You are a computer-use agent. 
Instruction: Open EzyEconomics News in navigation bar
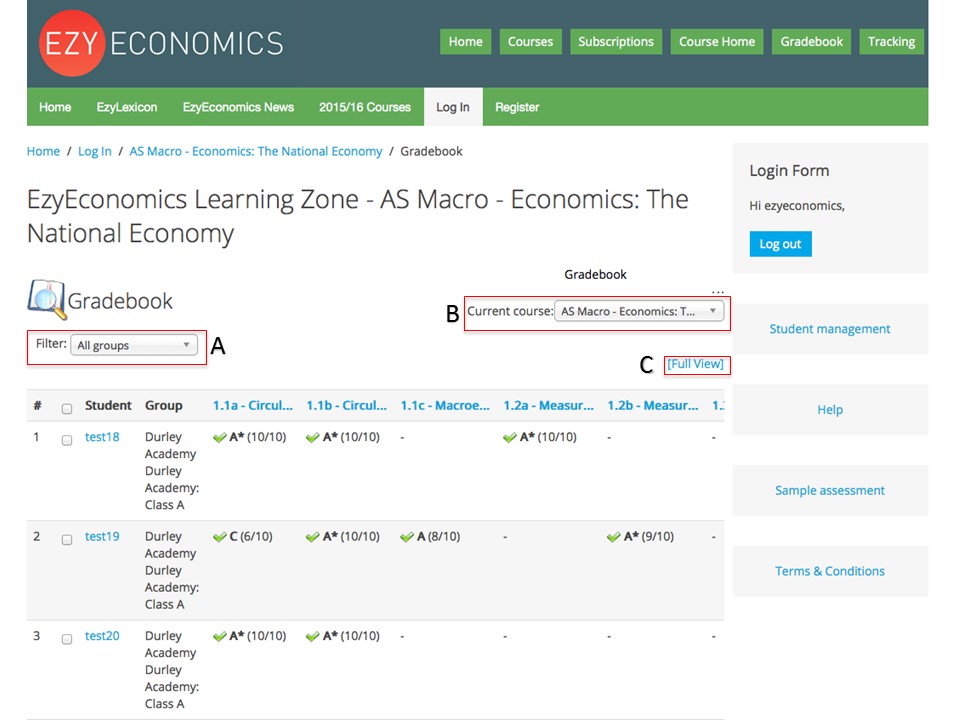238,107
